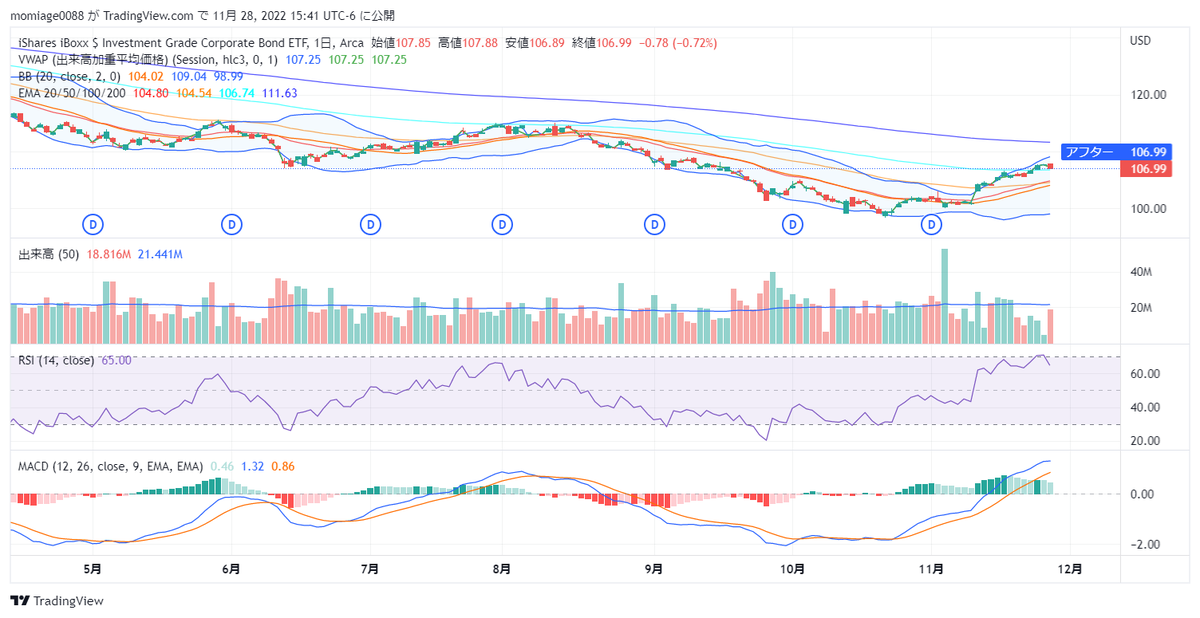Click the USD currency label on the price axis
The image size is (1200, 618).
point(1140,41)
